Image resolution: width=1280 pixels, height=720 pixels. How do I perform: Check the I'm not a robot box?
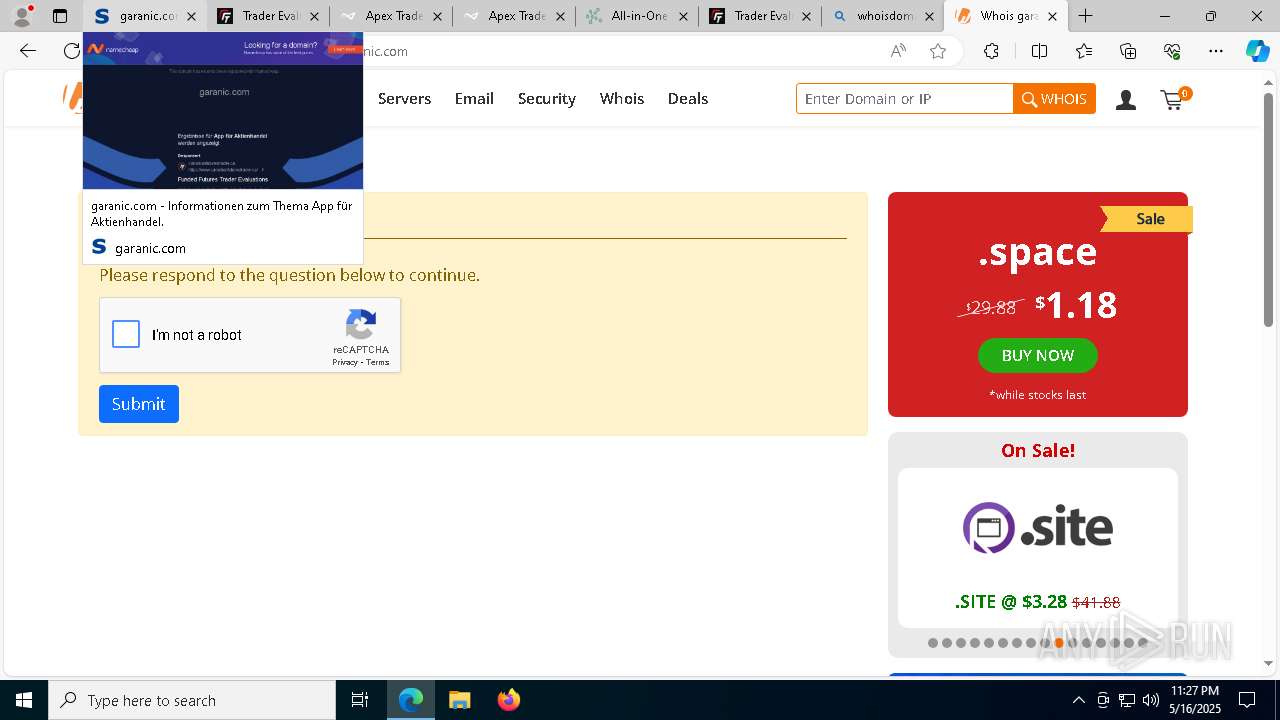point(126,334)
